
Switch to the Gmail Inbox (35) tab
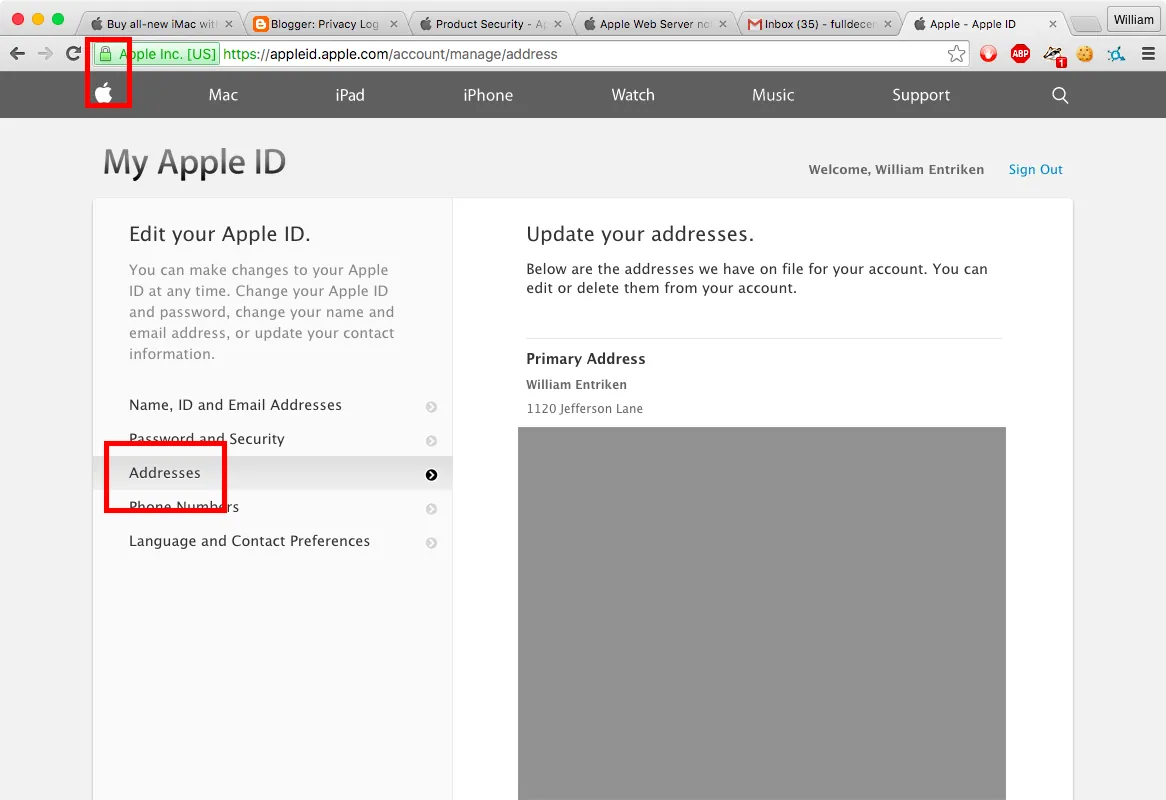click(819, 24)
